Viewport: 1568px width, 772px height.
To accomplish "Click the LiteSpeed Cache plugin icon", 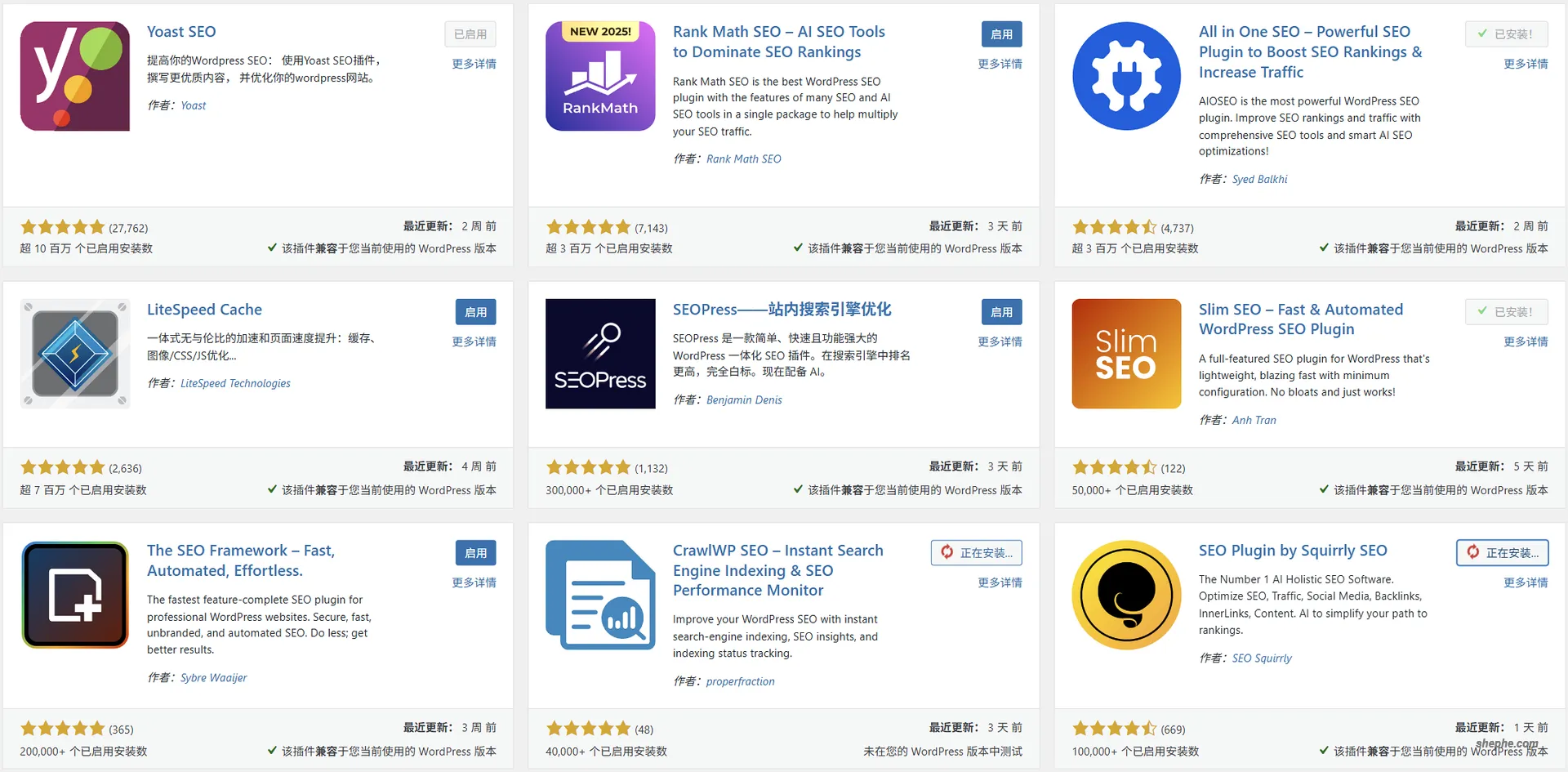I will pyautogui.click(x=75, y=353).
